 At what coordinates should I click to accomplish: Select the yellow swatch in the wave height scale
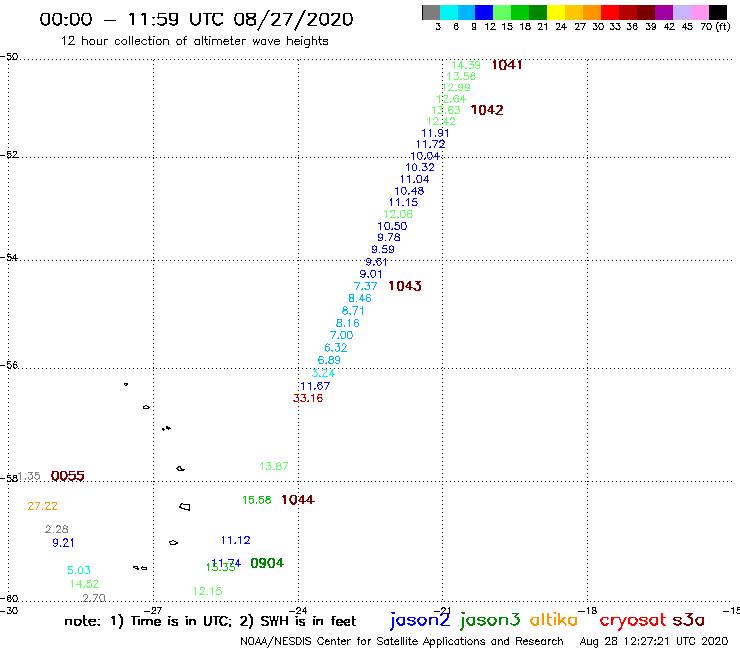point(556,12)
